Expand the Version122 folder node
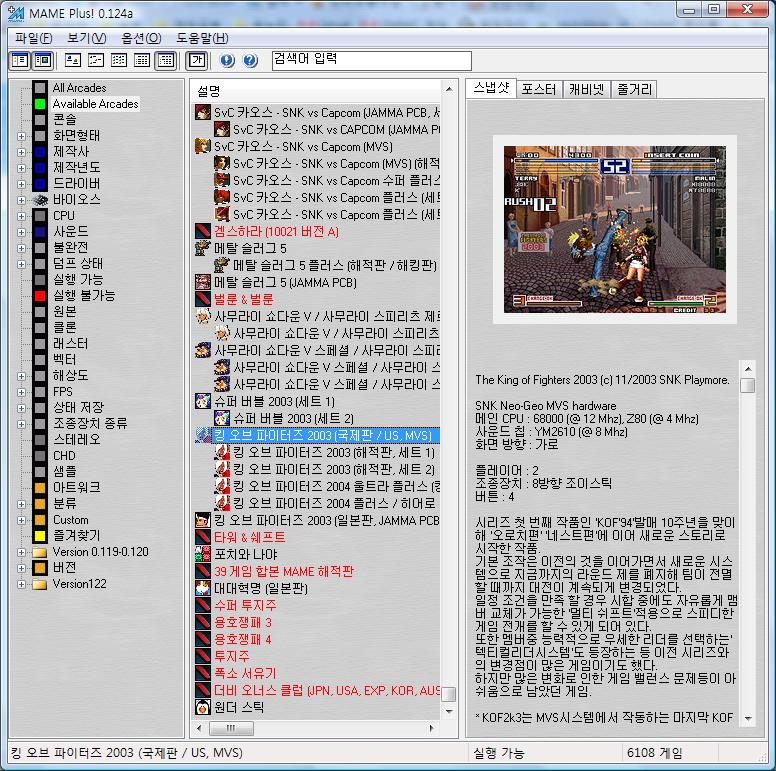Image resolution: width=776 pixels, height=771 pixels. tap(21, 584)
